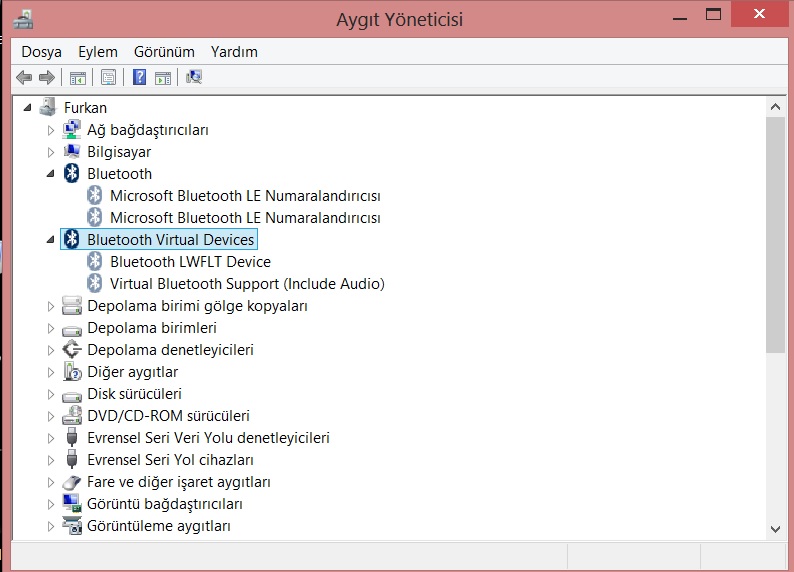The width and height of the screenshot is (794, 572).
Task: Click the Scan for hardware changes icon
Action: pyautogui.click(x=194, y=77)
